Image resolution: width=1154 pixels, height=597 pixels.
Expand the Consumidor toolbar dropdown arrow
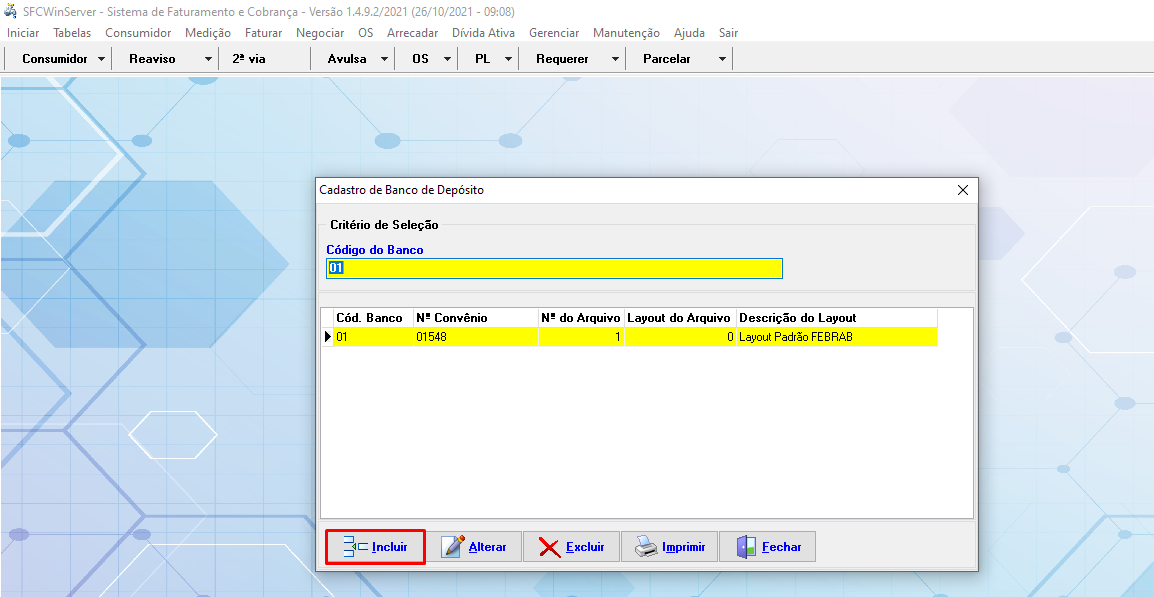pos(102,59)
